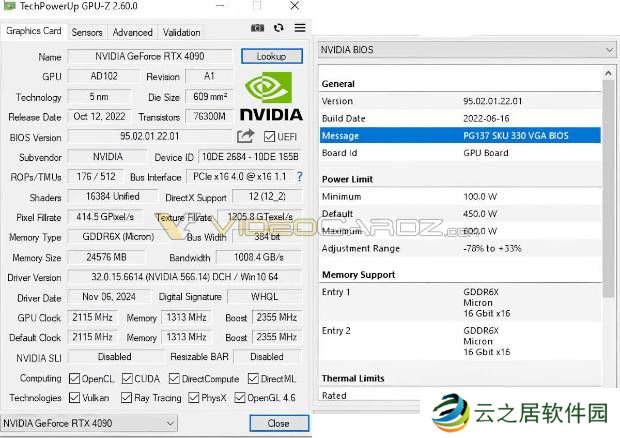Click the NVIDIA logo image
This screenshot has width=620, height=438.
coord(273,97)
